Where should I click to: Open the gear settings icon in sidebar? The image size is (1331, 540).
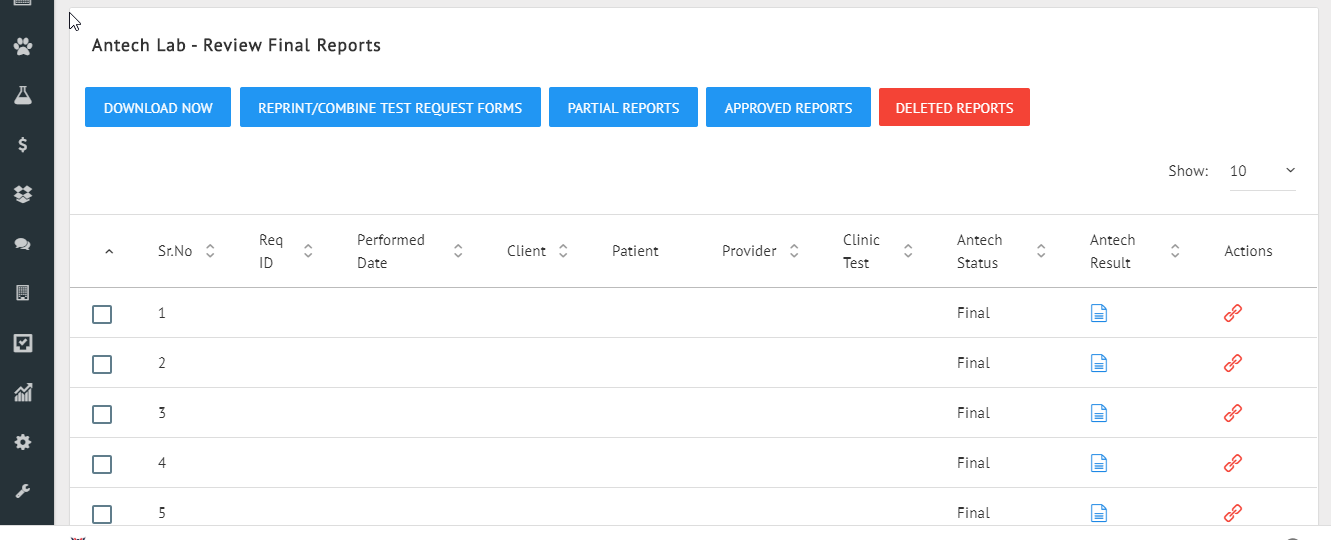click(x=22, y=442)
